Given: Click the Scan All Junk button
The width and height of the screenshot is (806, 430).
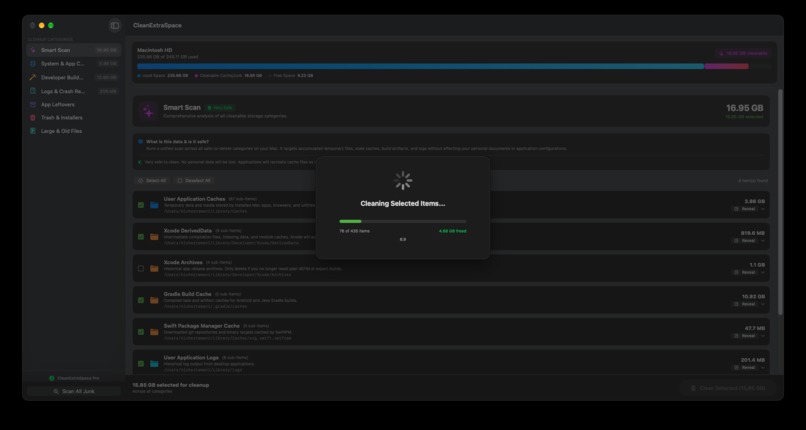Looking at the screenshot, I should click(74, 391).
